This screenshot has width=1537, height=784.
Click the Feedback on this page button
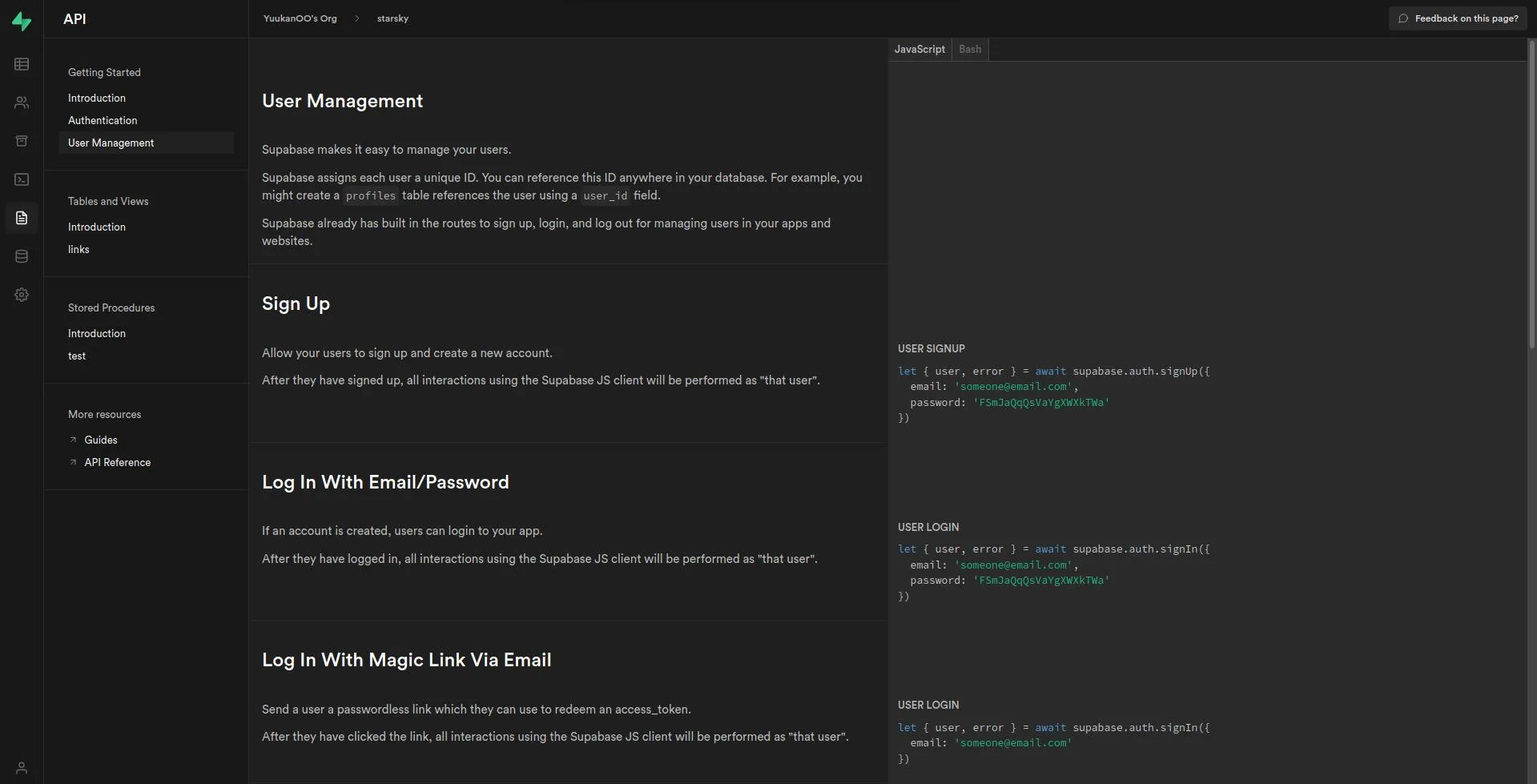[x=1458, y=18]
